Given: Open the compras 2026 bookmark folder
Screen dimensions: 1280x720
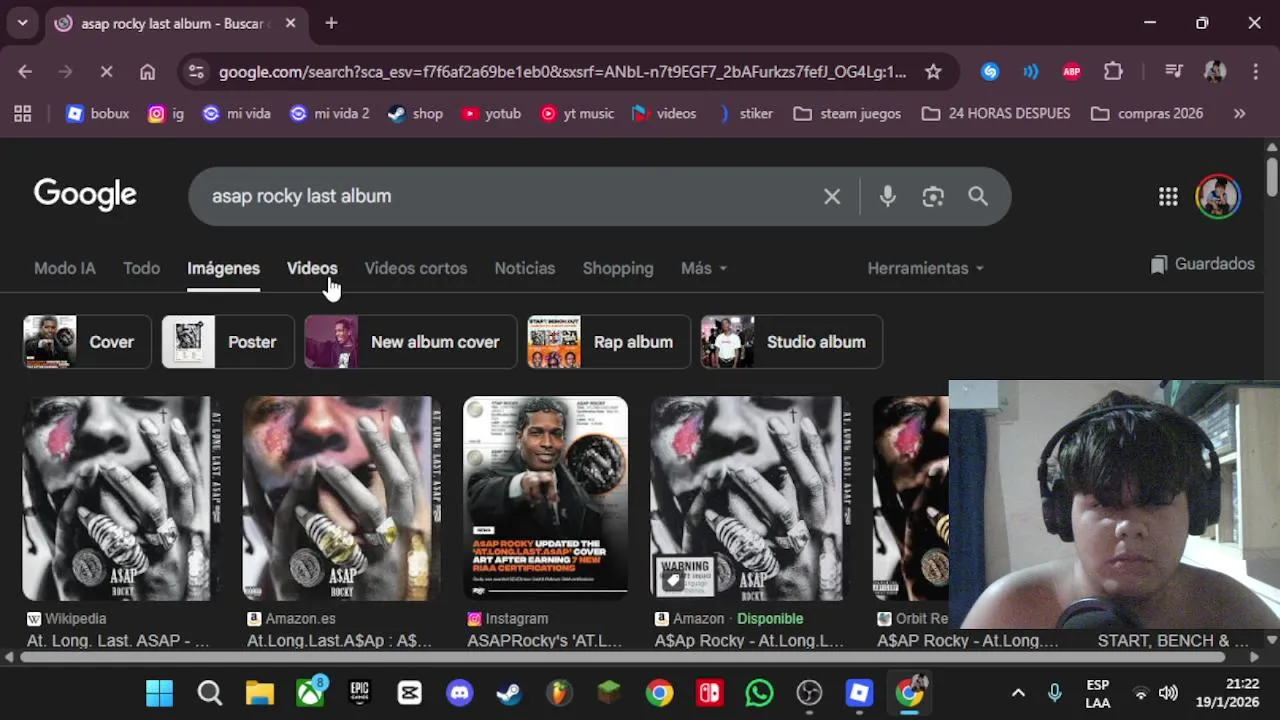Looking at the screenshot, I should point(1147,114).
